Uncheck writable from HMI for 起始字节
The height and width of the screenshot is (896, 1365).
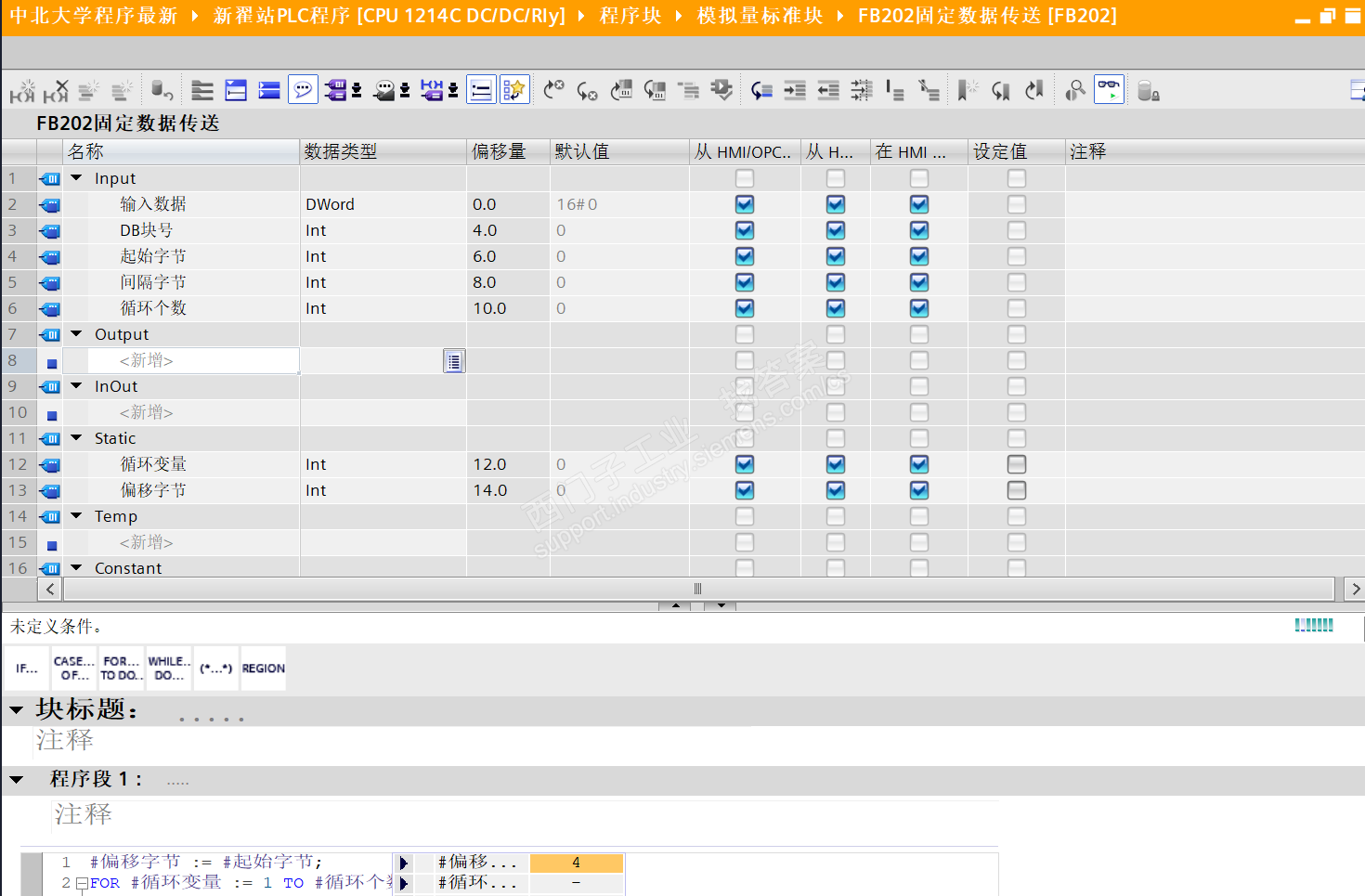tap(836, 256)
